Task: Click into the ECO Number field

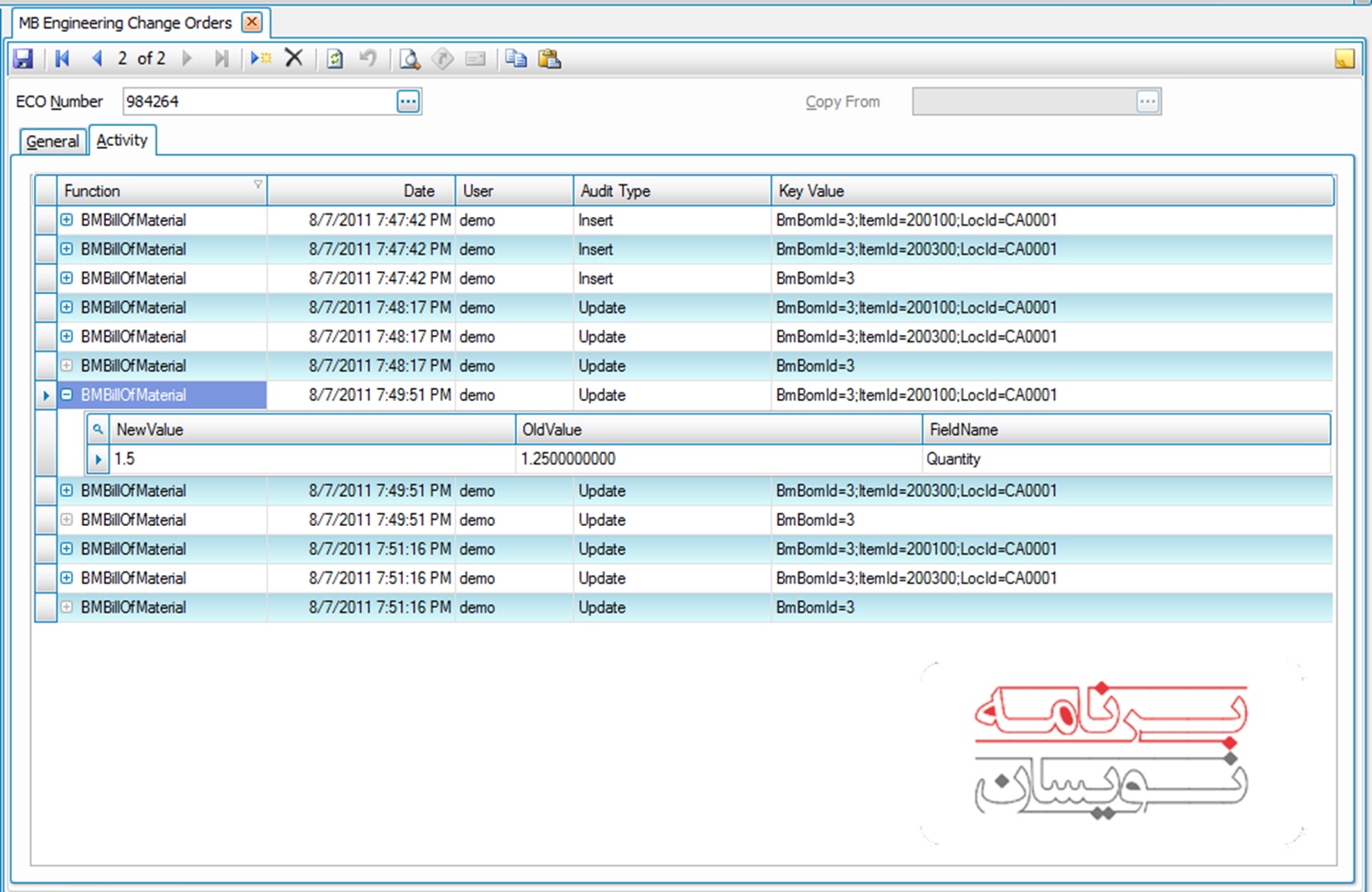Action: 258,101
